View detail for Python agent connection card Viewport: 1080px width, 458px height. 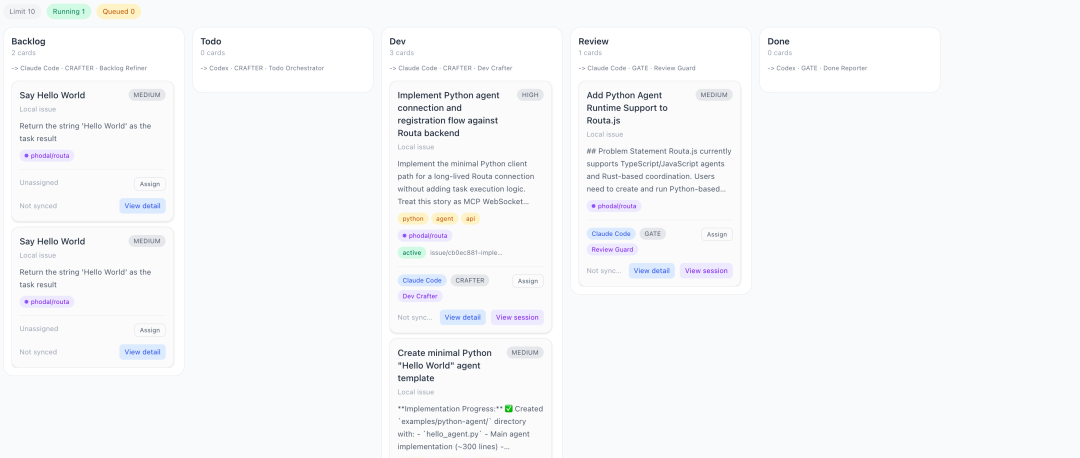pyautogui.click(x=463, y=318)
